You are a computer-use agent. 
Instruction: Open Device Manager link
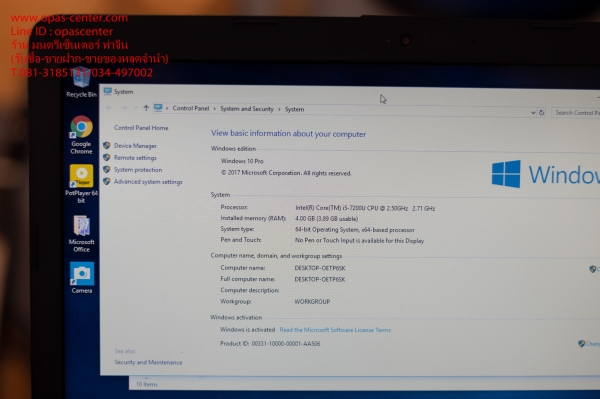pyautogui.click(x=135, y=146)
